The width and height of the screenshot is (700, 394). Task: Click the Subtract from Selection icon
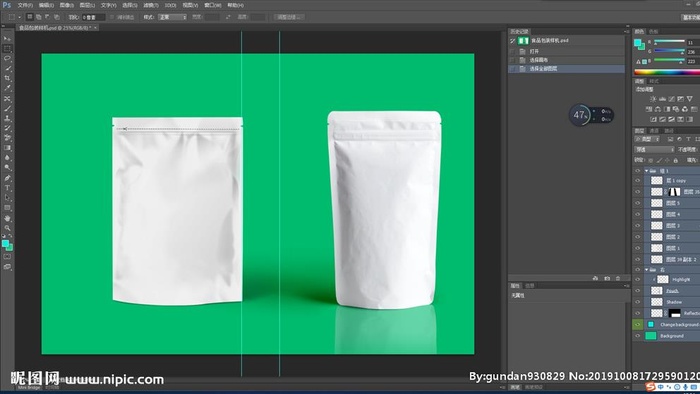[x=48, y=17]
